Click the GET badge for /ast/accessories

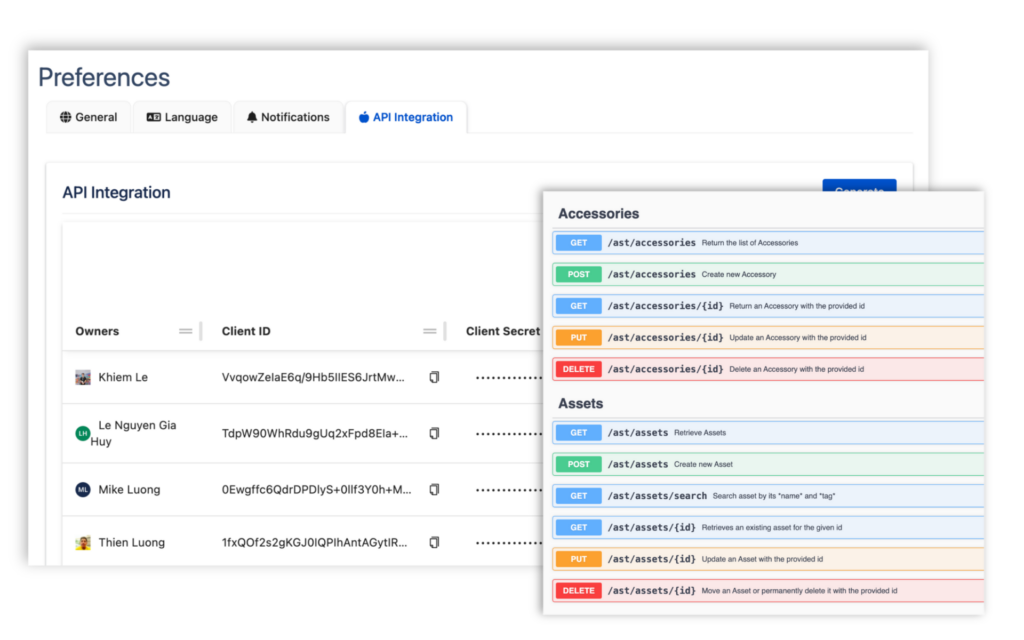[x=578, y=242]
